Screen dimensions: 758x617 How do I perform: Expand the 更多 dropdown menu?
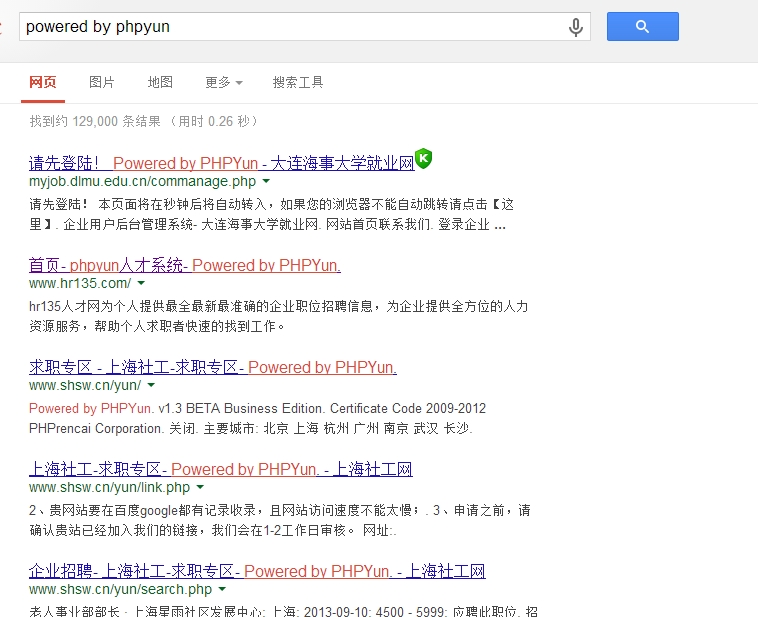click(x=224, y=83)
